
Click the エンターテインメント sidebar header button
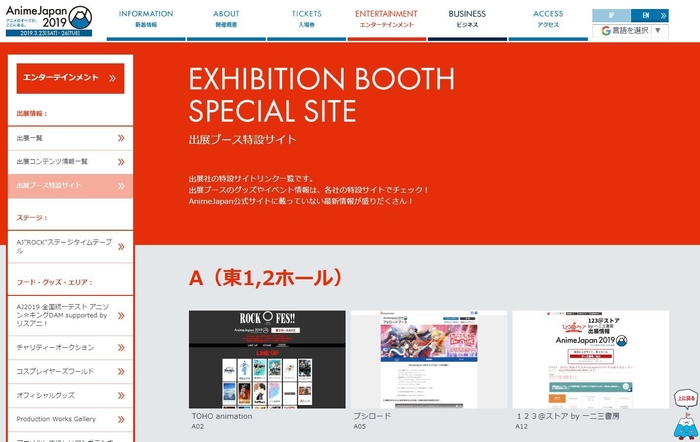[x=71, y=78]
